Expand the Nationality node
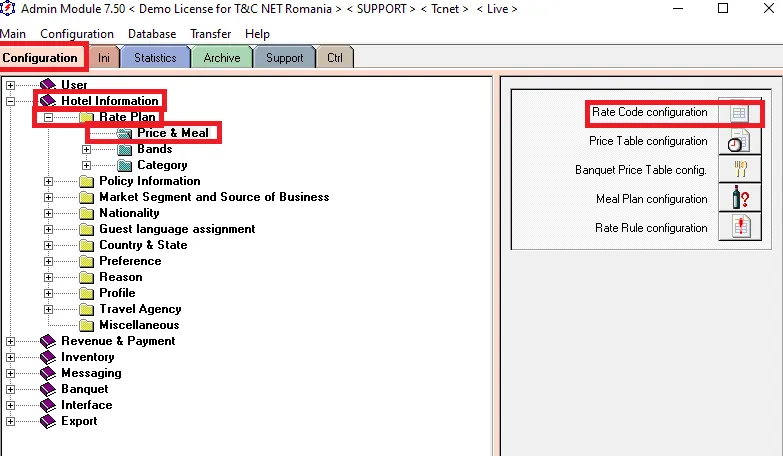The image size is (783, 456). point(48,213)
